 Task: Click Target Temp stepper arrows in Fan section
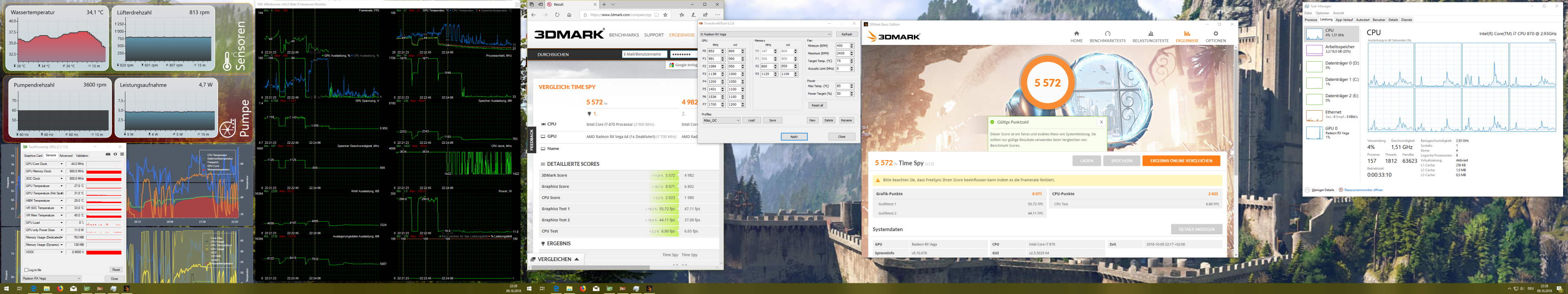(x=851, y=61)
